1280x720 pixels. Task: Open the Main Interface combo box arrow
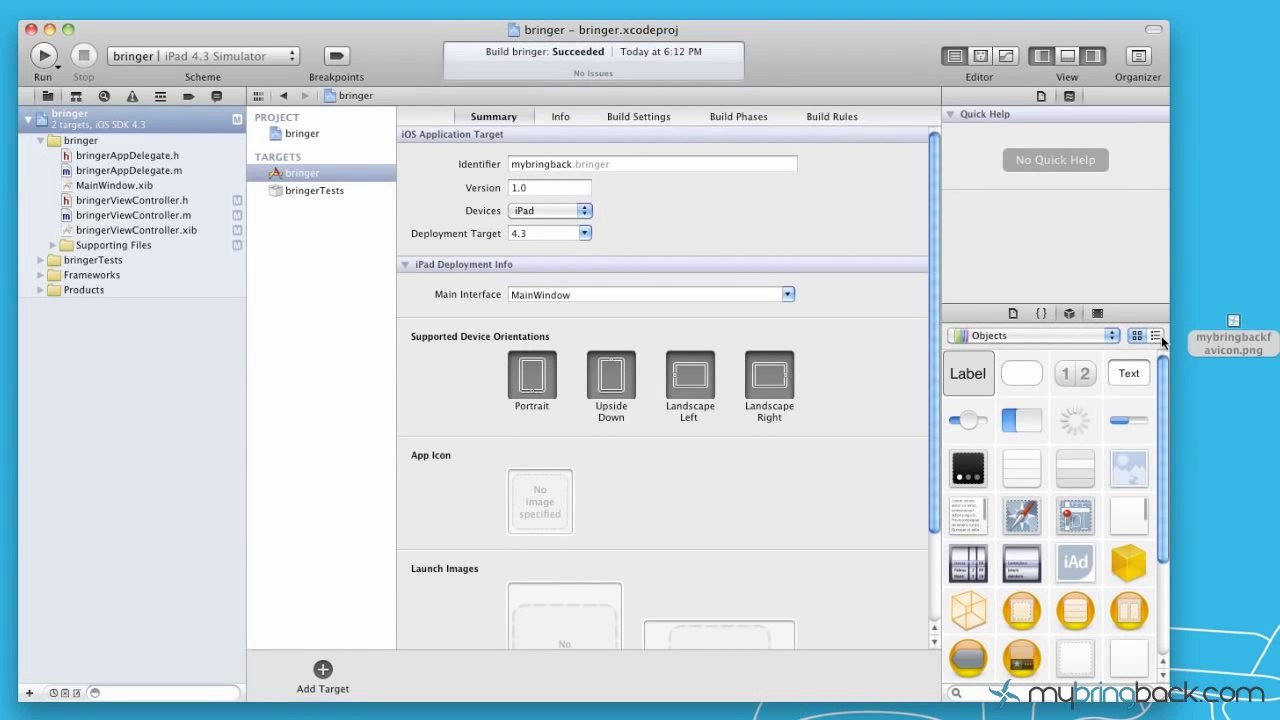pos(788,294)
